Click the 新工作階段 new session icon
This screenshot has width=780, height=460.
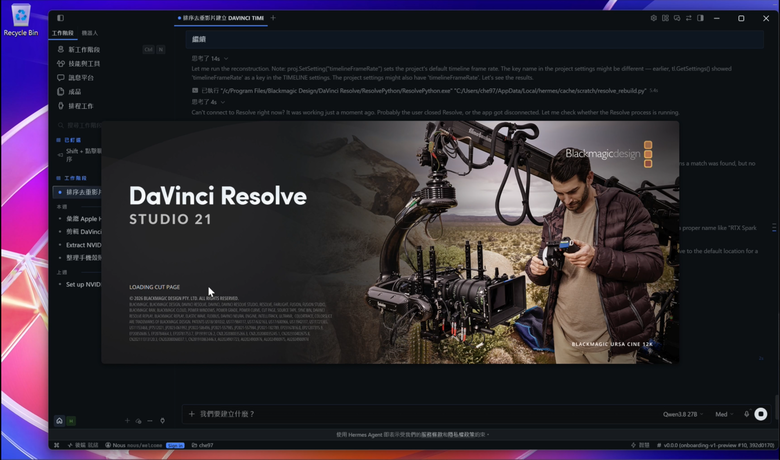coord(61,49)
